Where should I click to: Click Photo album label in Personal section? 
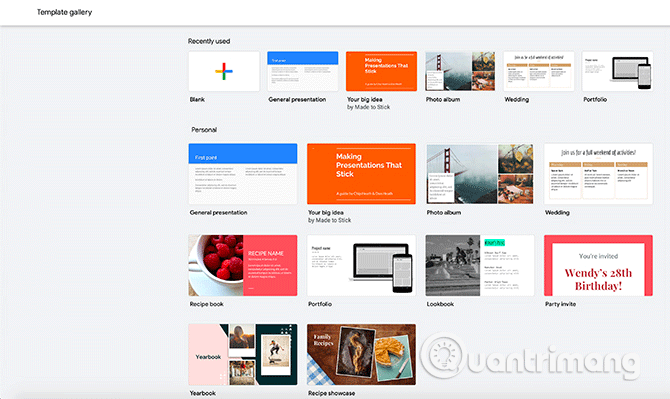point(444,212)
